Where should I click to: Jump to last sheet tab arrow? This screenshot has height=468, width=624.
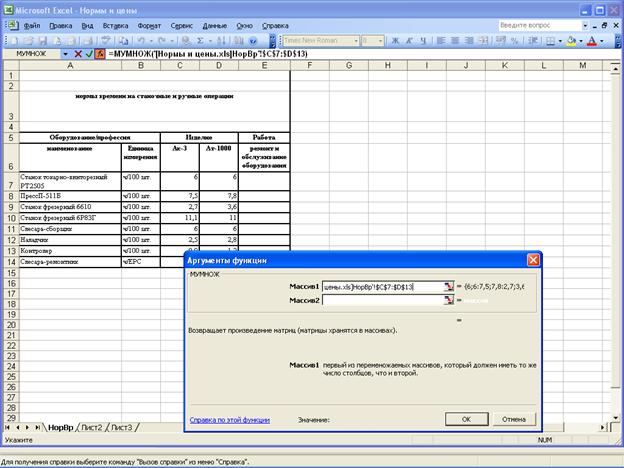pyautogui.click(x=37, y=427)
